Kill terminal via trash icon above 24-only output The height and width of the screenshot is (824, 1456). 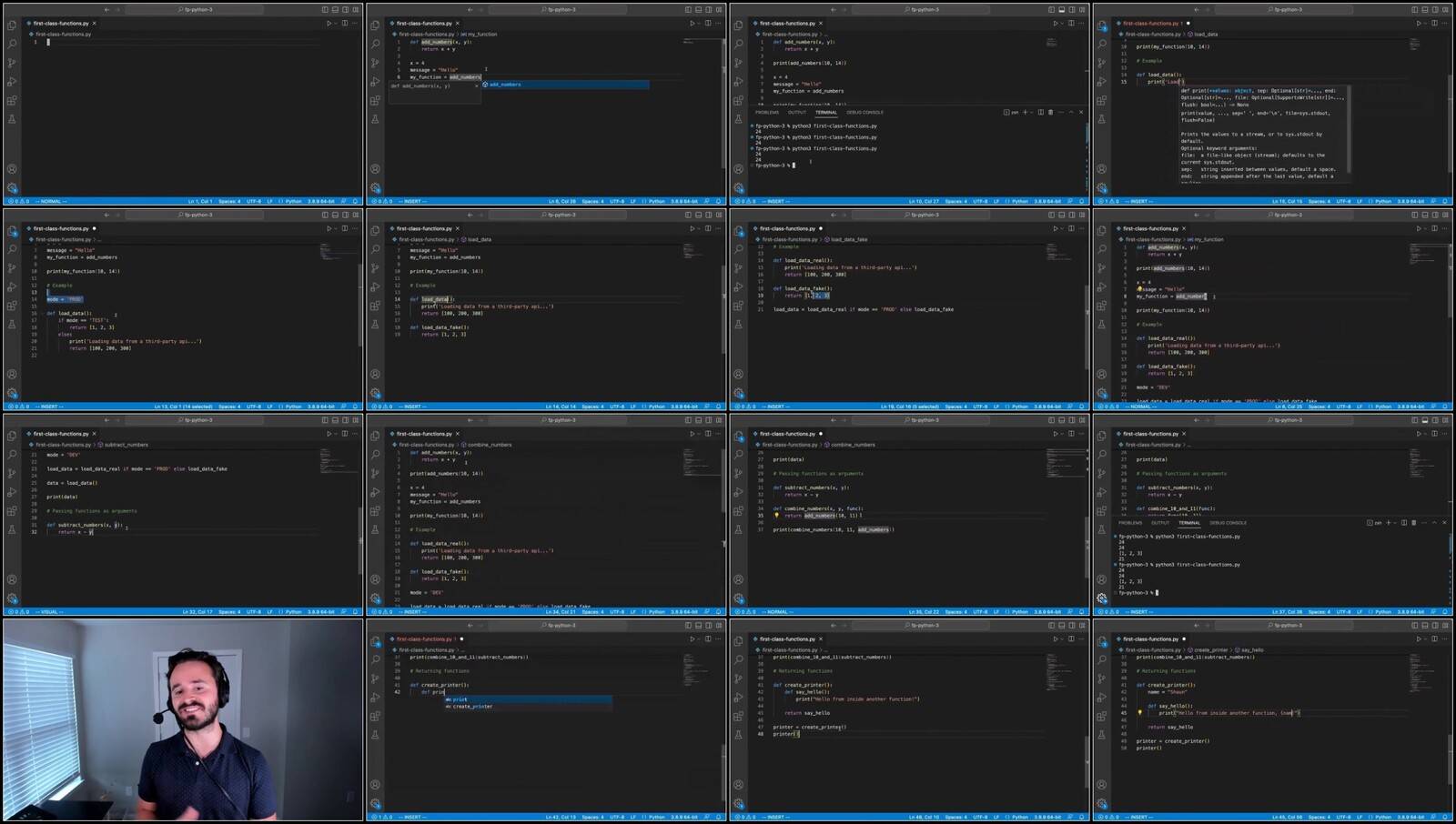click(1050, 113)
